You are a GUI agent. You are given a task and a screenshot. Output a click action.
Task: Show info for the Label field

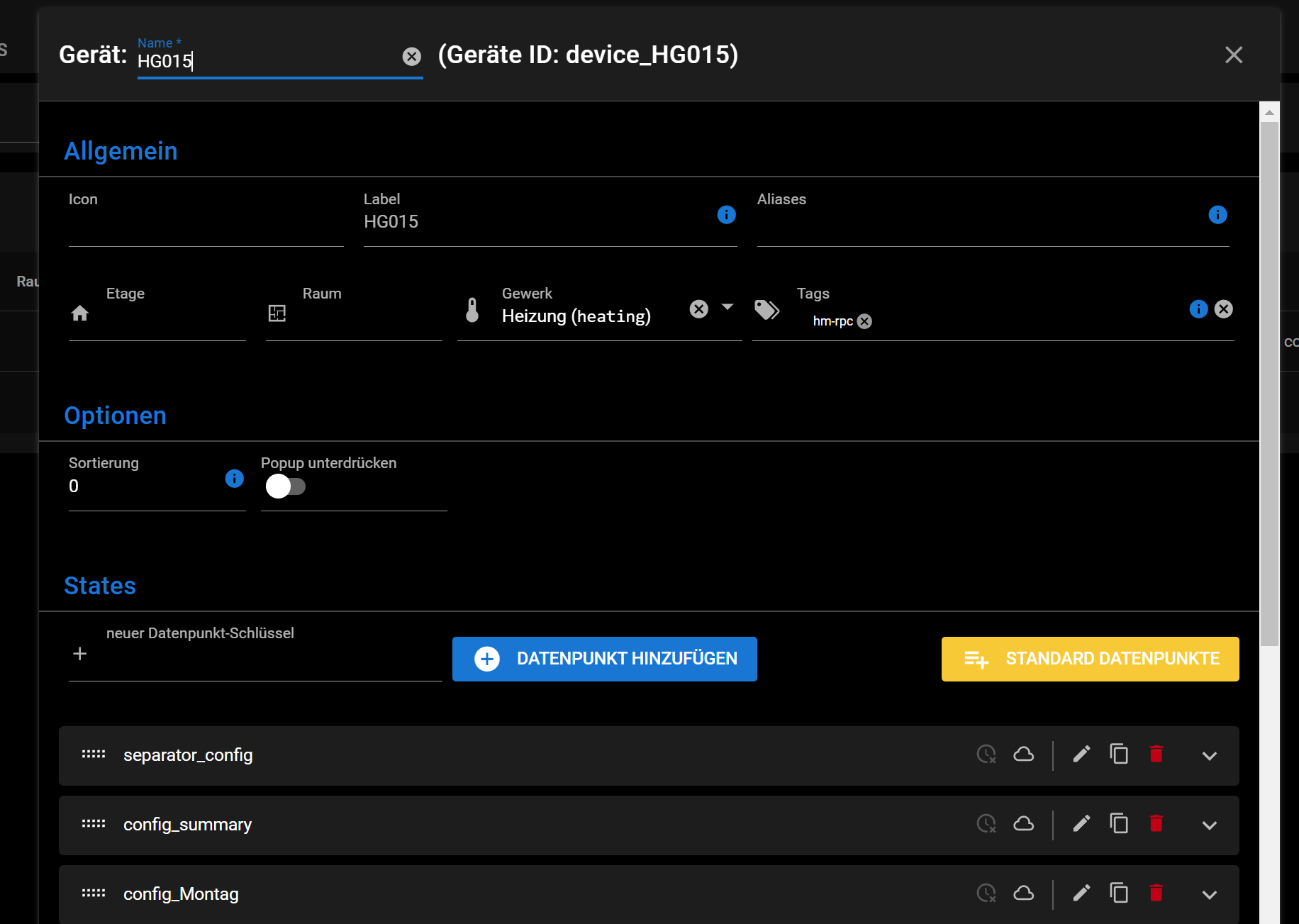(x=726, y=215)
